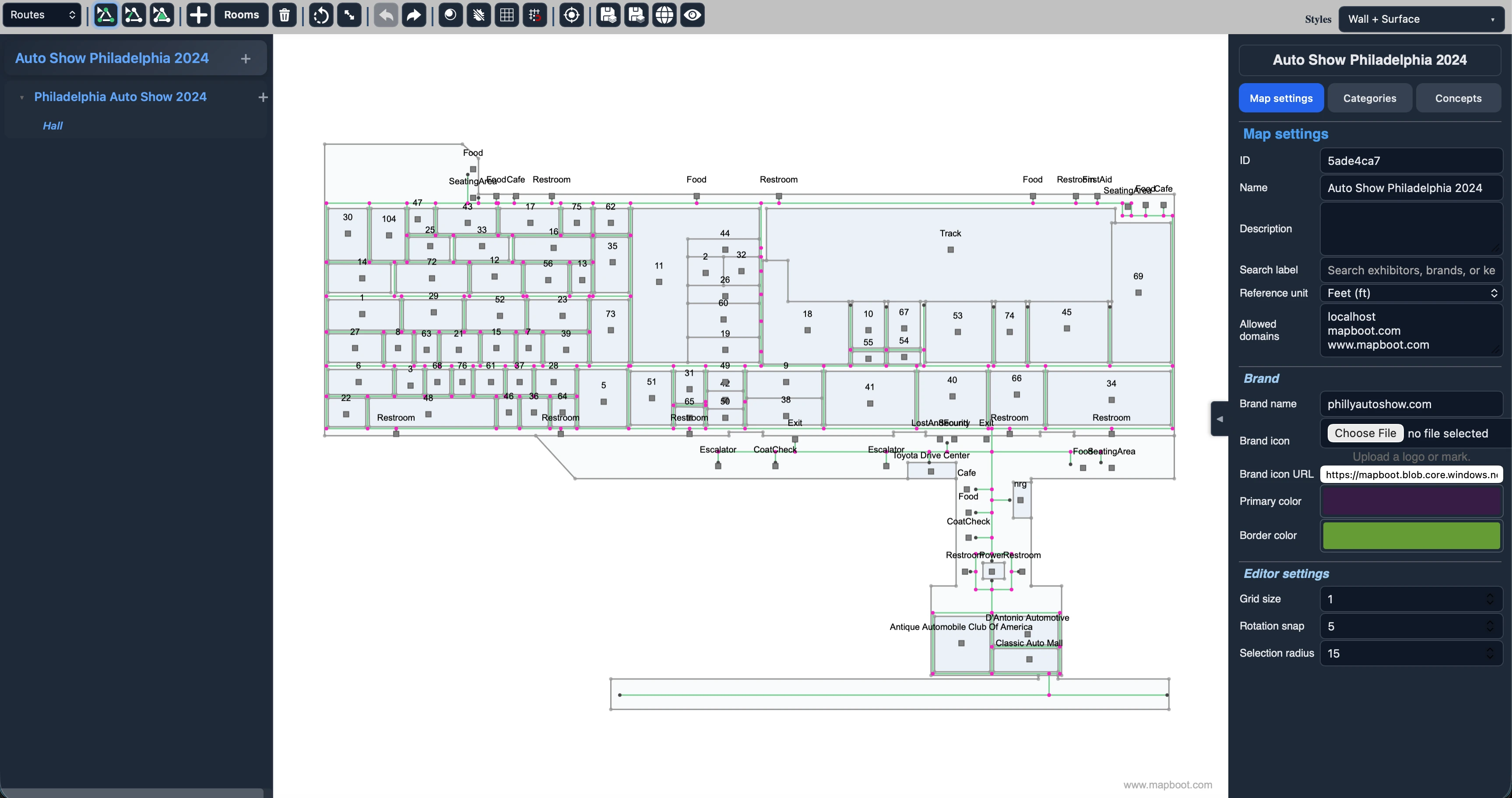1512x798 pixels.
Task: Click the circle shading icon
Action: (450, 15)
